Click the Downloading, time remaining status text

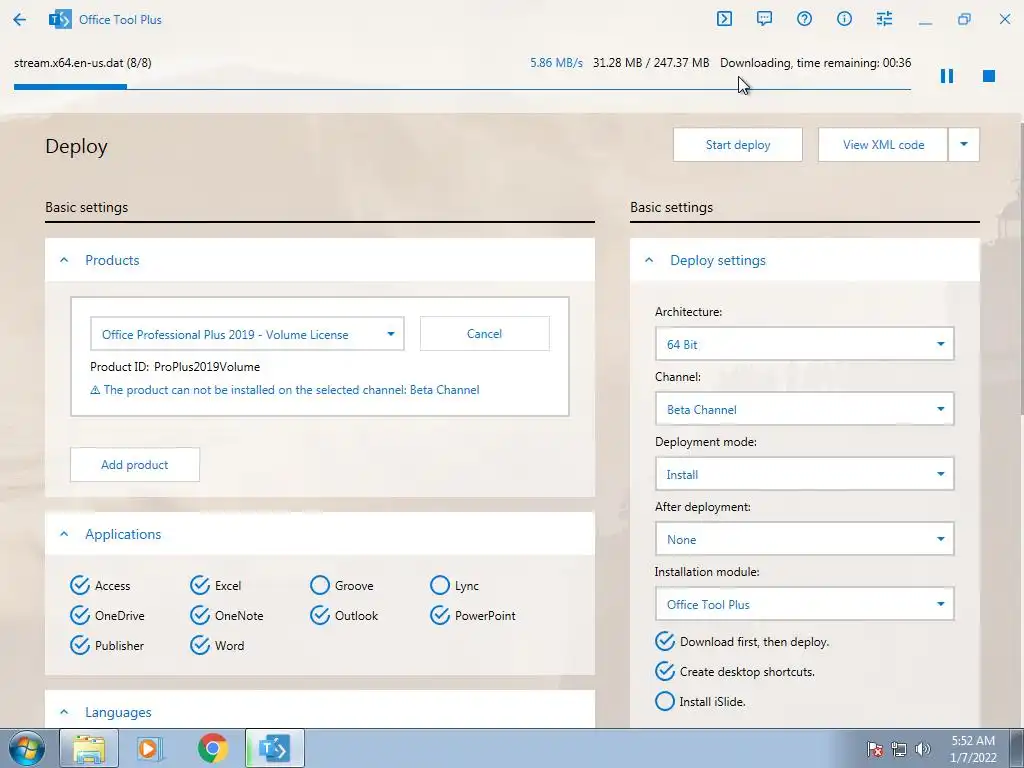816,63
